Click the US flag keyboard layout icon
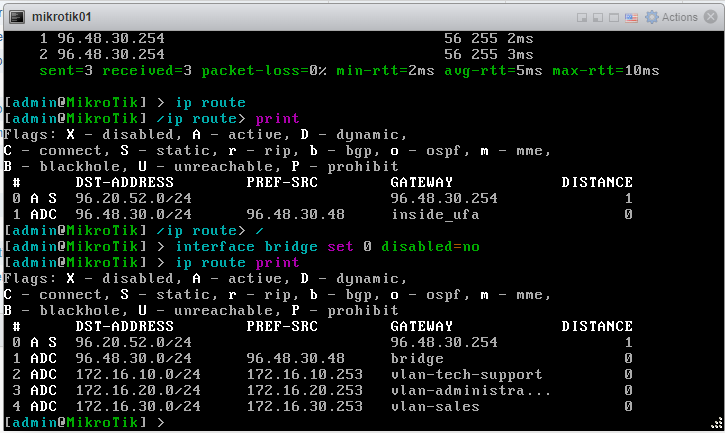Image resolution: width=725 pixels, height=433 pixels. click(x=631, y=18)
